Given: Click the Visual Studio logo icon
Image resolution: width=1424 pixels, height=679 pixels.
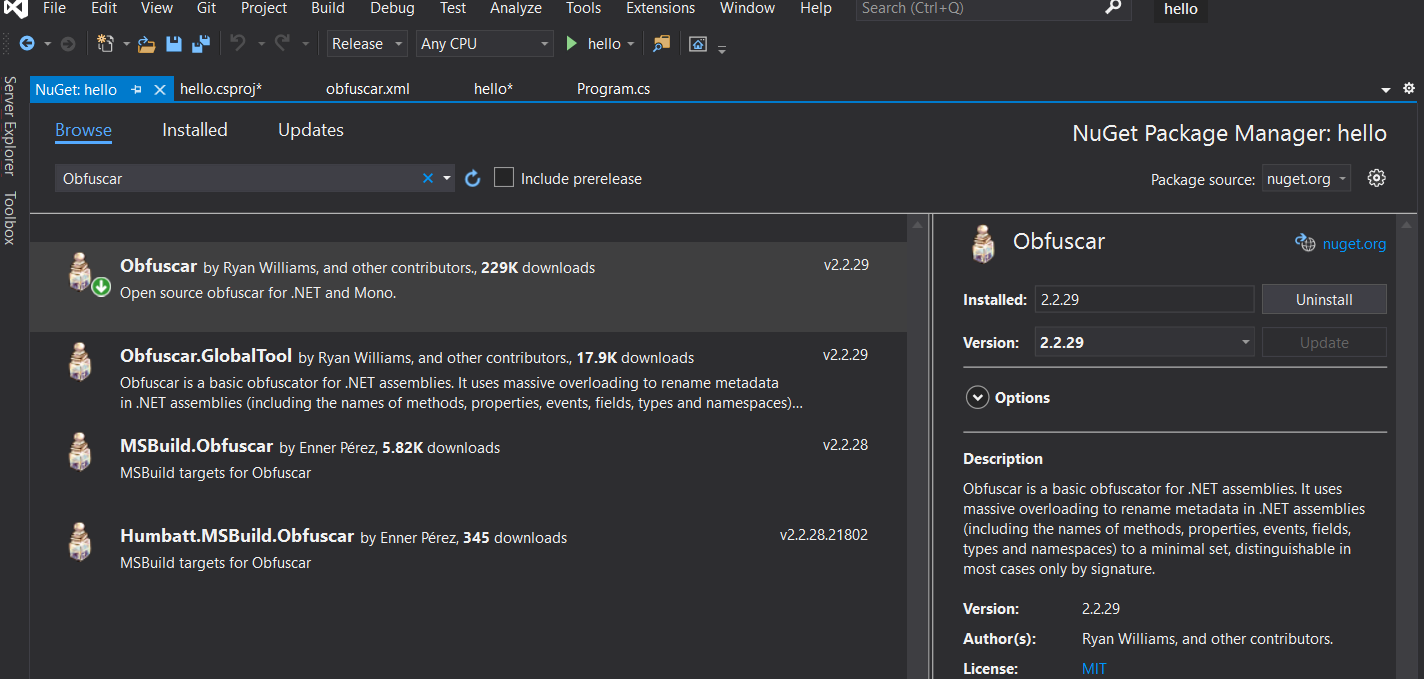Looking at the screenshot, I should (x=15, y=9).
